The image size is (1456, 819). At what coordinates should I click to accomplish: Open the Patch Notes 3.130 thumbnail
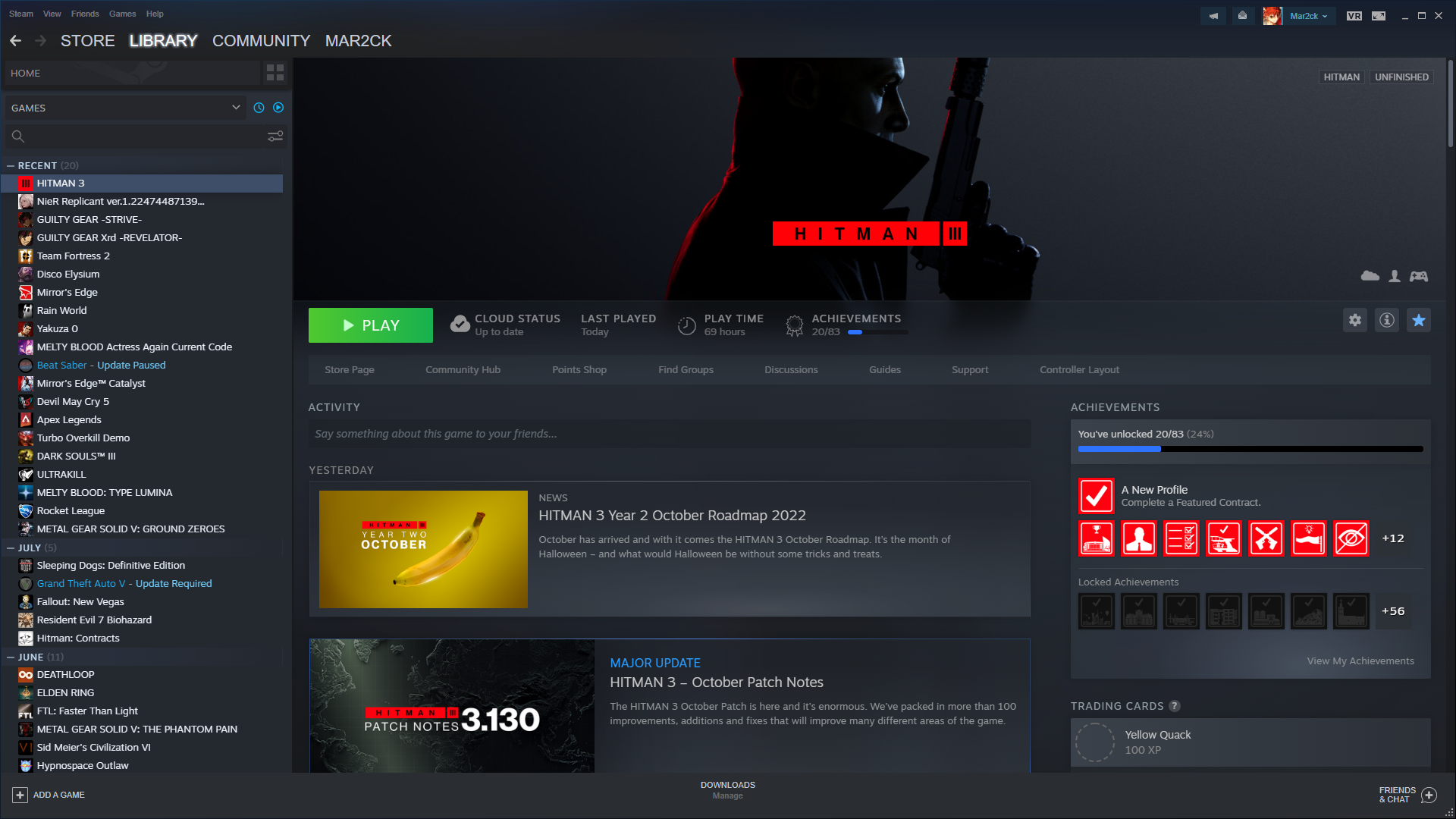pos(452,706)
